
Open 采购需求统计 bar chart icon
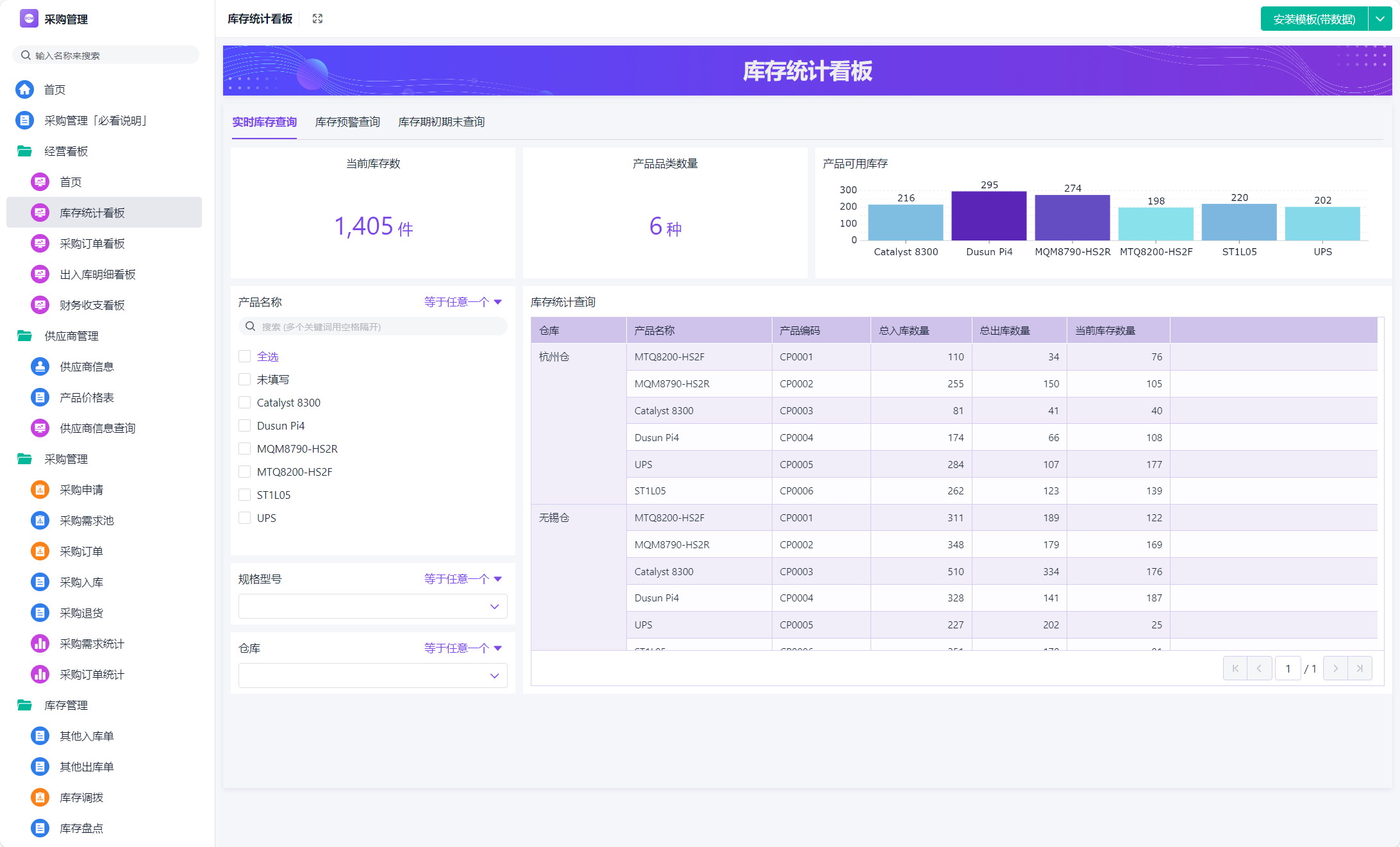(x=40, y=644)
